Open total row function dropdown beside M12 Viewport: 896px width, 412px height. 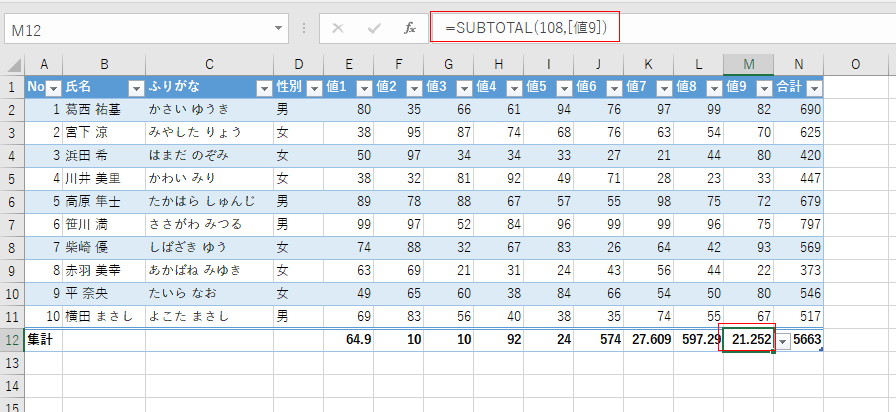click(x=784, y=341)
